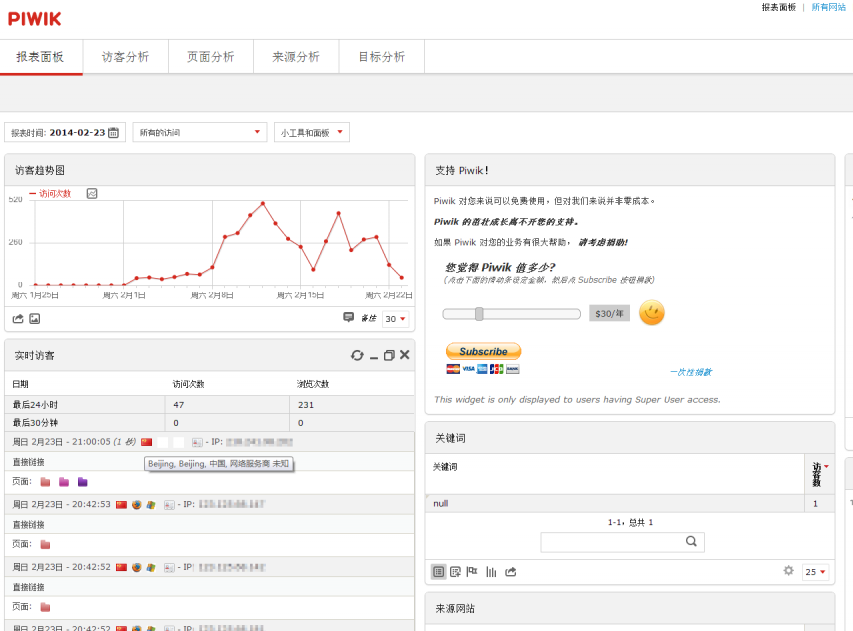
Task: Click the $30/年 amount label
Action: (x=609, y=313)
